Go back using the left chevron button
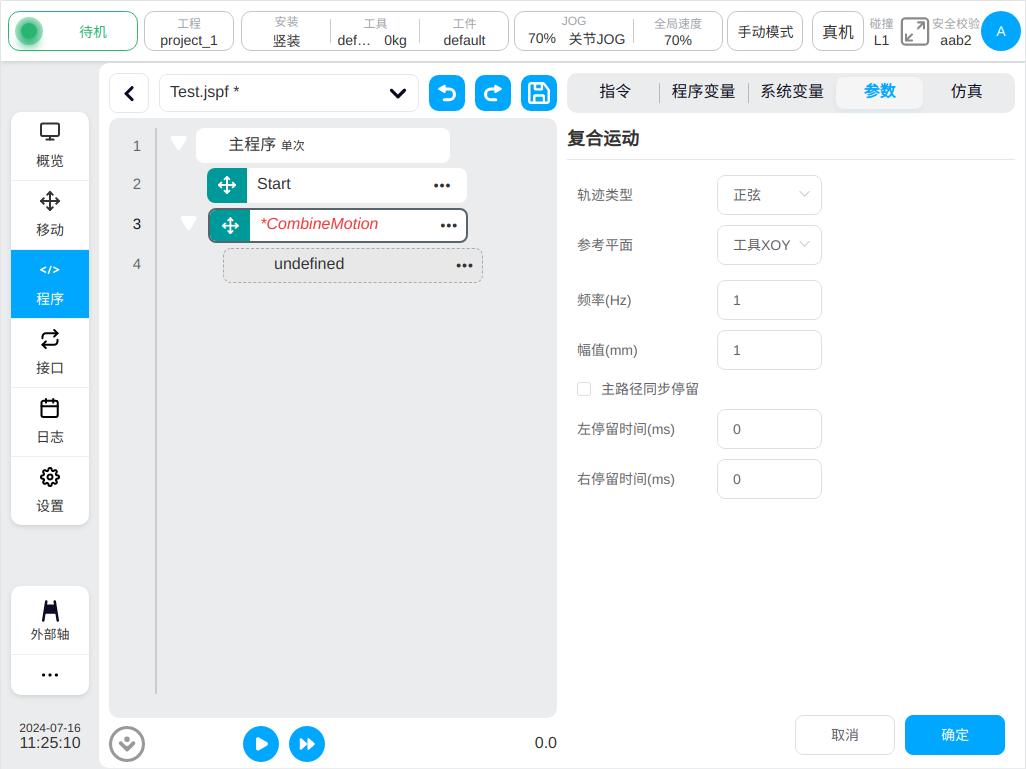The height and width of the screenshot is (769, 1026). [129, 93]
